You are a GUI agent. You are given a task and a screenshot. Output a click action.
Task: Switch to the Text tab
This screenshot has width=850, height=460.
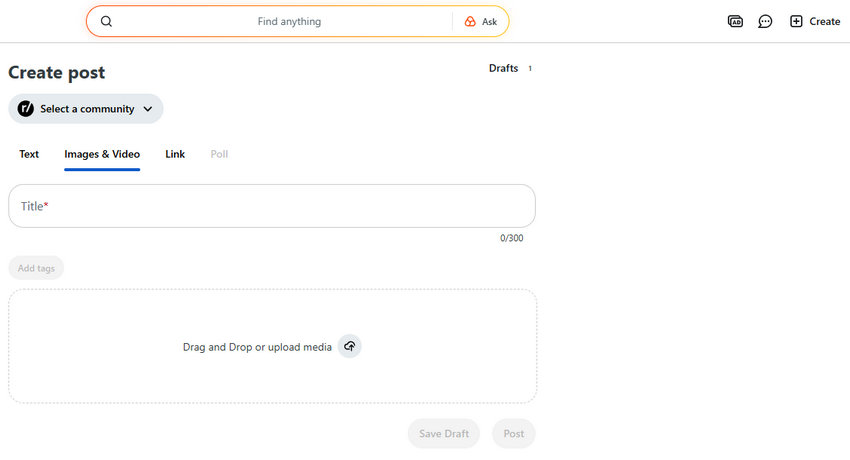[x=29, y=154]
